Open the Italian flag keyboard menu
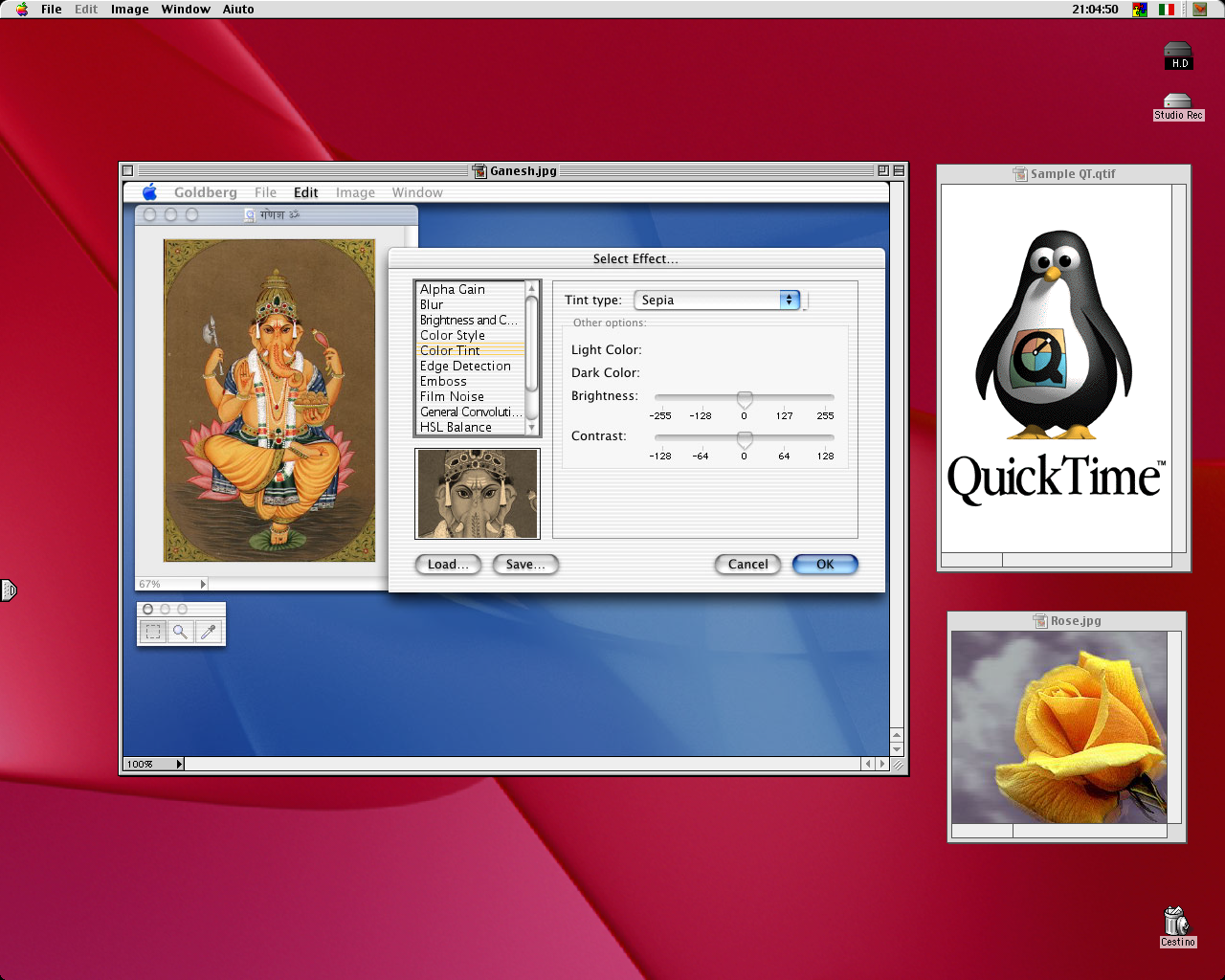Viewport: 1225px width, 980px height. coord(1167,9)
